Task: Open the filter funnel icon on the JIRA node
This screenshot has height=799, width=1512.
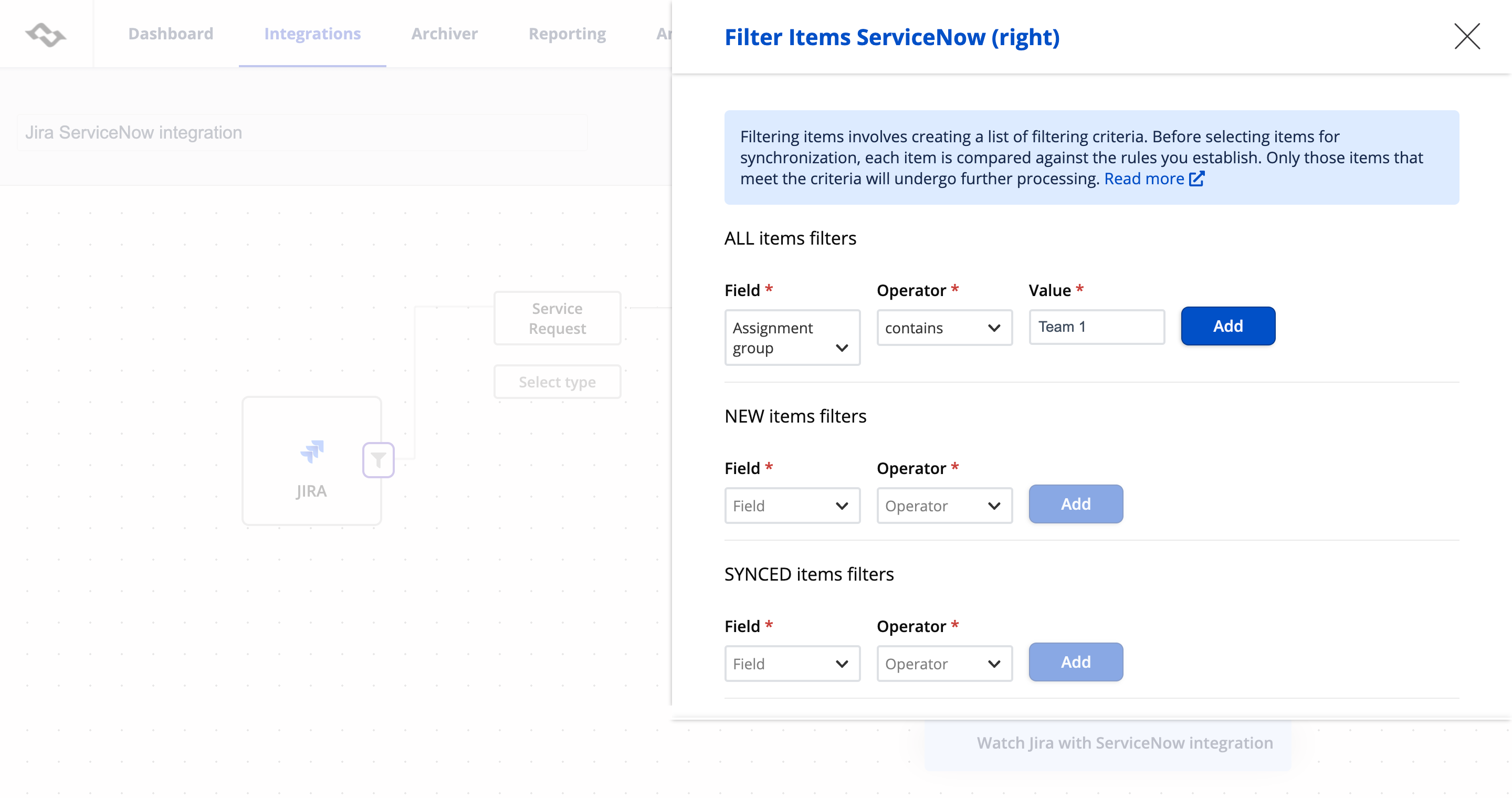Action: point(378,460)
